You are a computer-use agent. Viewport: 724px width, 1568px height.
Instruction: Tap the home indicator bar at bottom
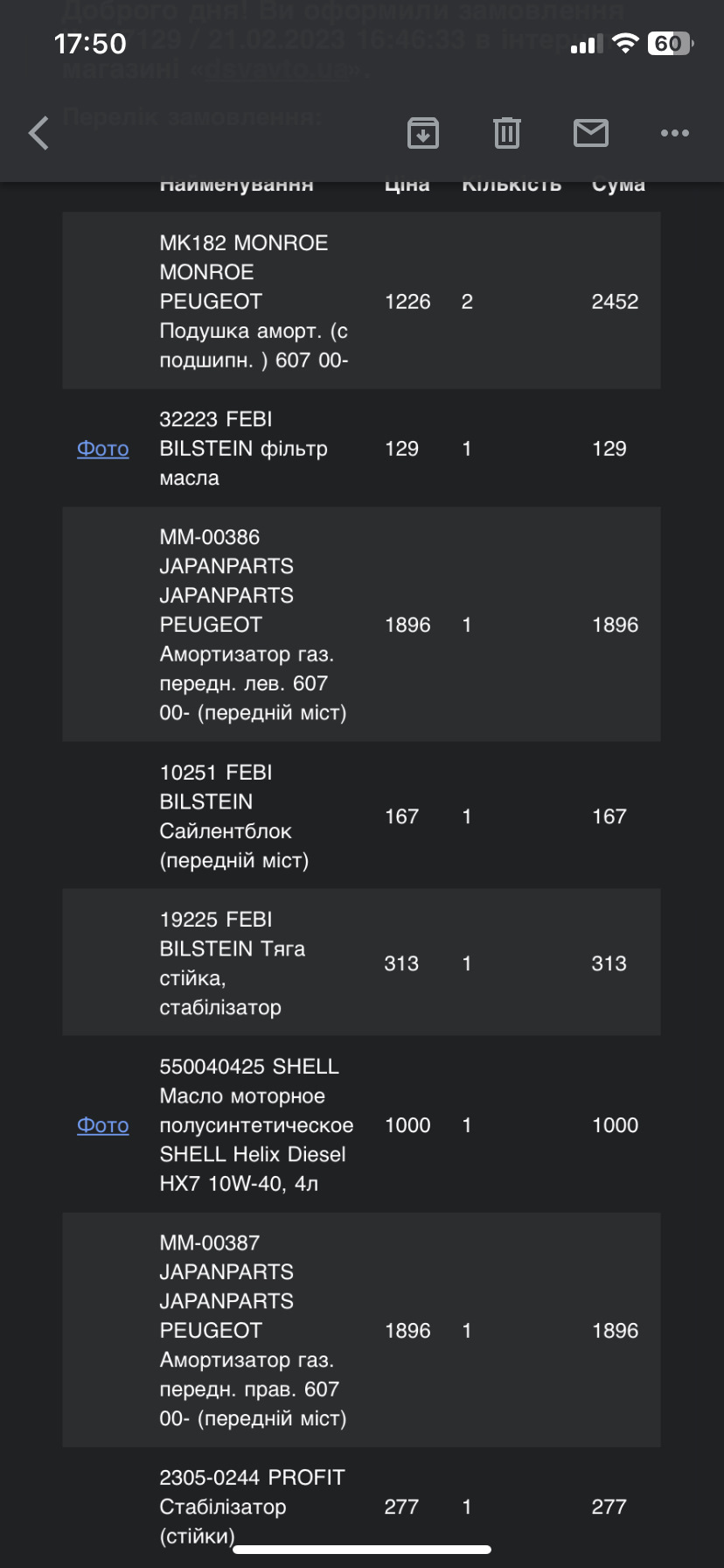362,1550
